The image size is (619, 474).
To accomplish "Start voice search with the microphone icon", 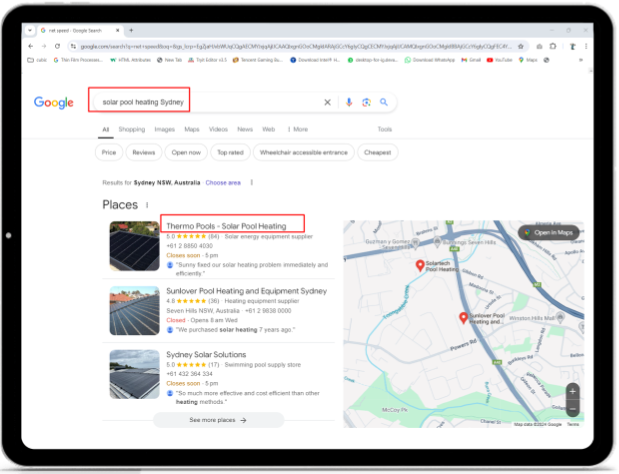I will click(349, 102).
